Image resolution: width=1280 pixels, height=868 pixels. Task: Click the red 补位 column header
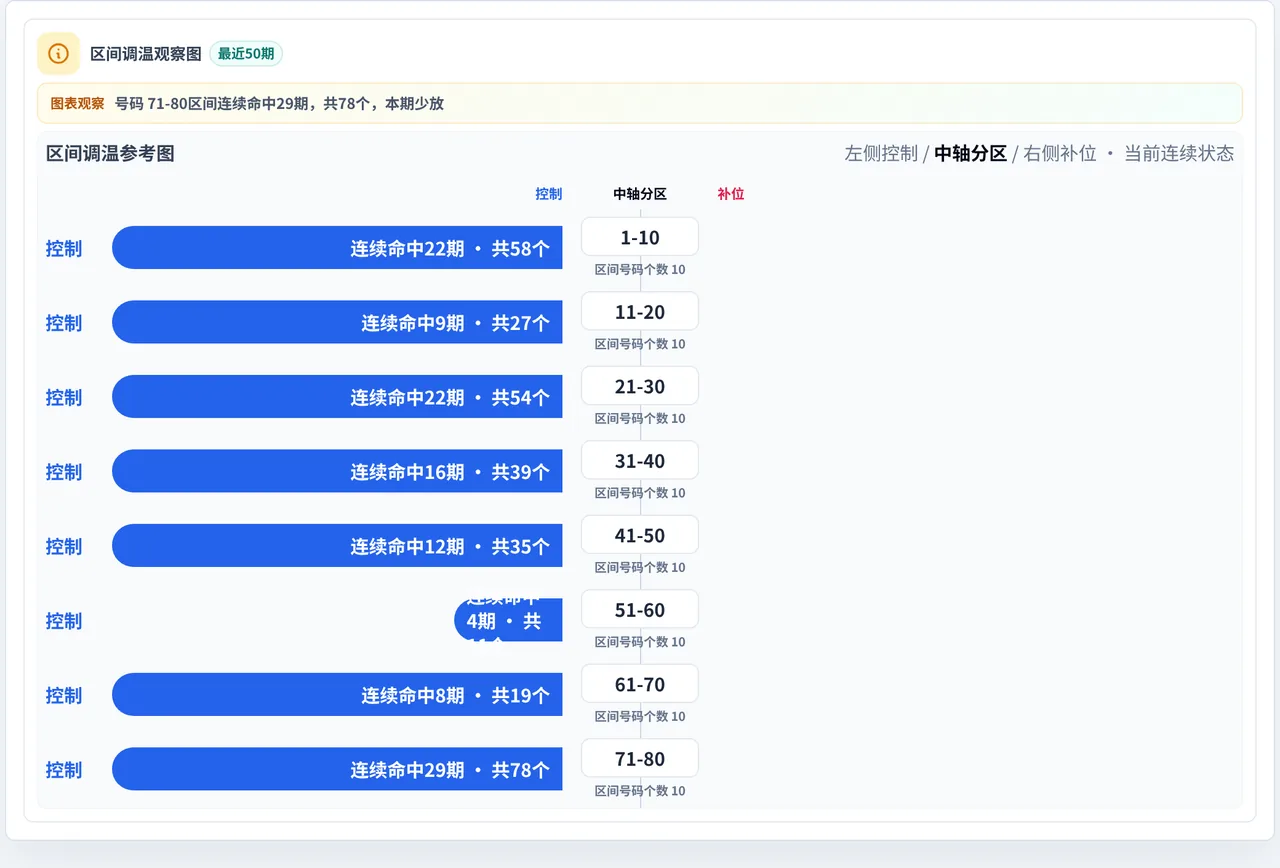coord(731,194)
